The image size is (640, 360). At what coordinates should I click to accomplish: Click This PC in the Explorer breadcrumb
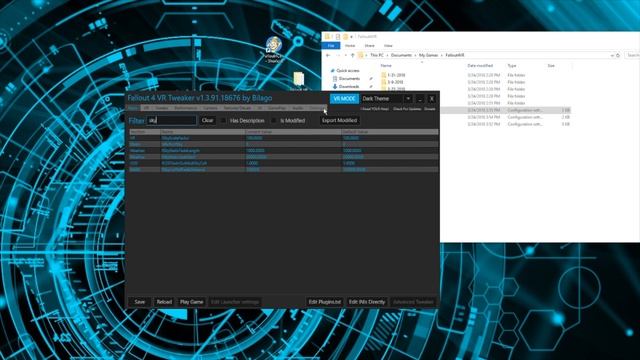(376, 55)
